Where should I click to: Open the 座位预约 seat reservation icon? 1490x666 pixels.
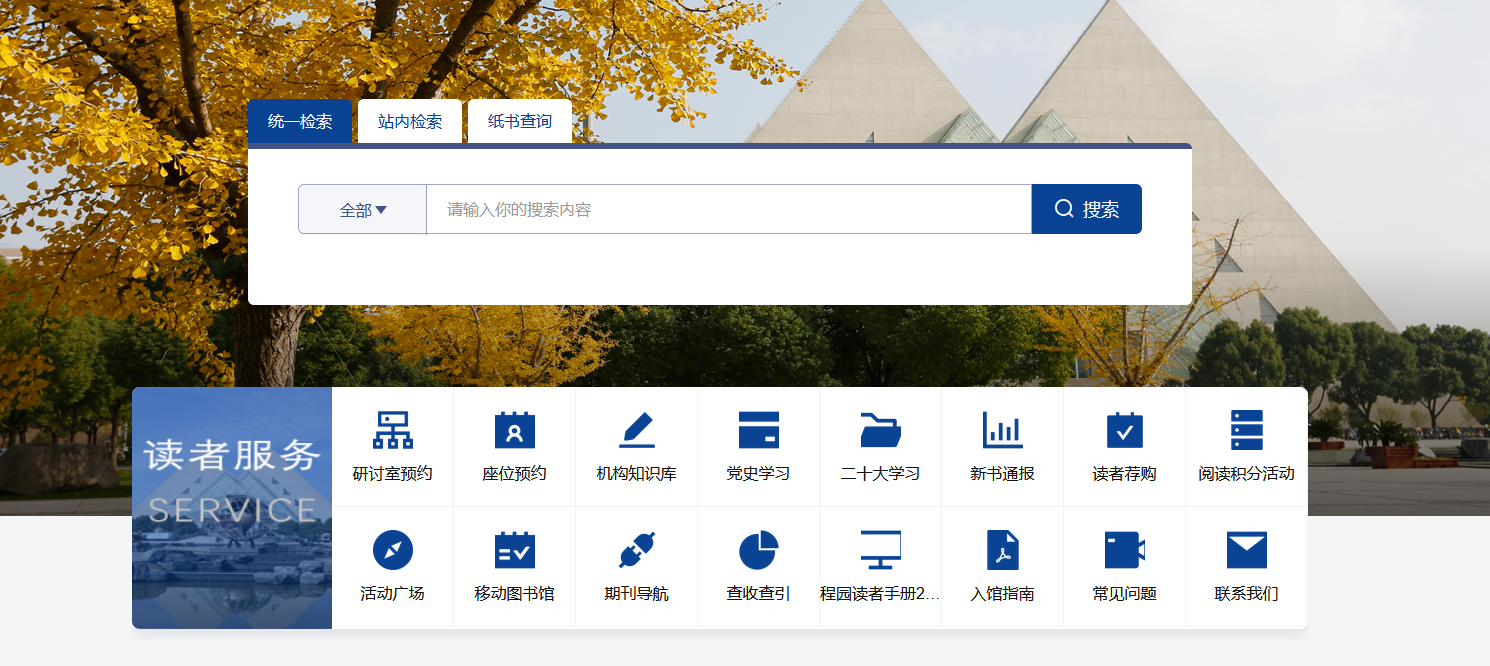point(515,430)
